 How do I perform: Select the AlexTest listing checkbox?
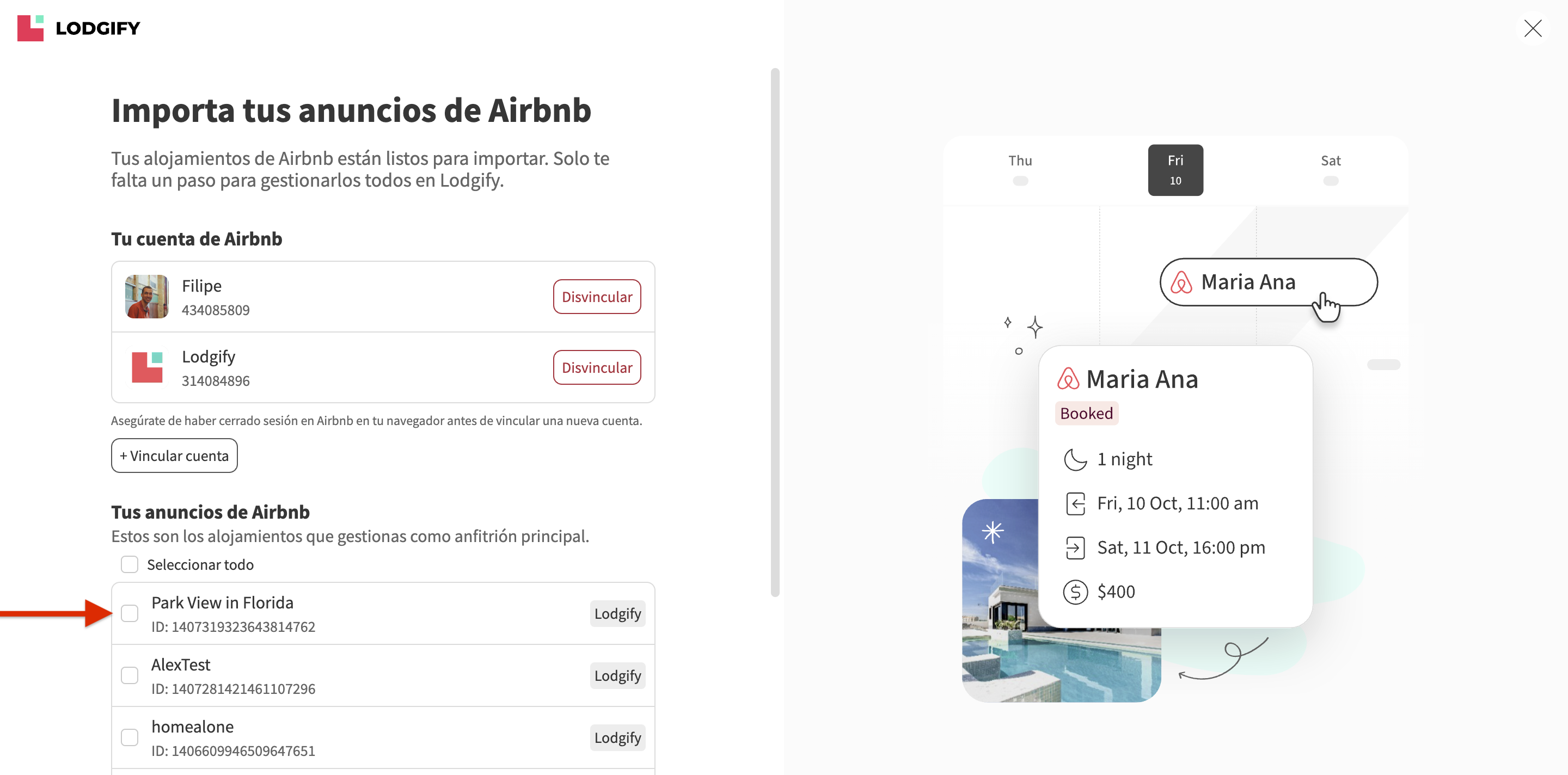130,675
